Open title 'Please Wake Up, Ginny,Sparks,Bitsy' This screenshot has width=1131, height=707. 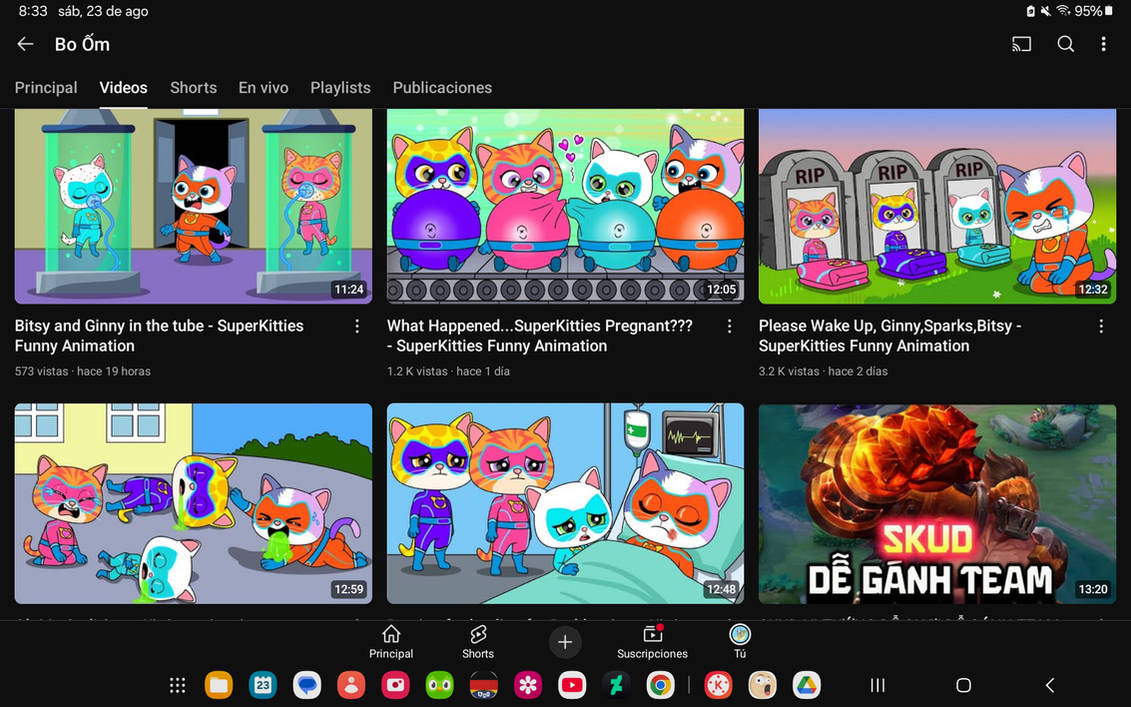(890, 335)
